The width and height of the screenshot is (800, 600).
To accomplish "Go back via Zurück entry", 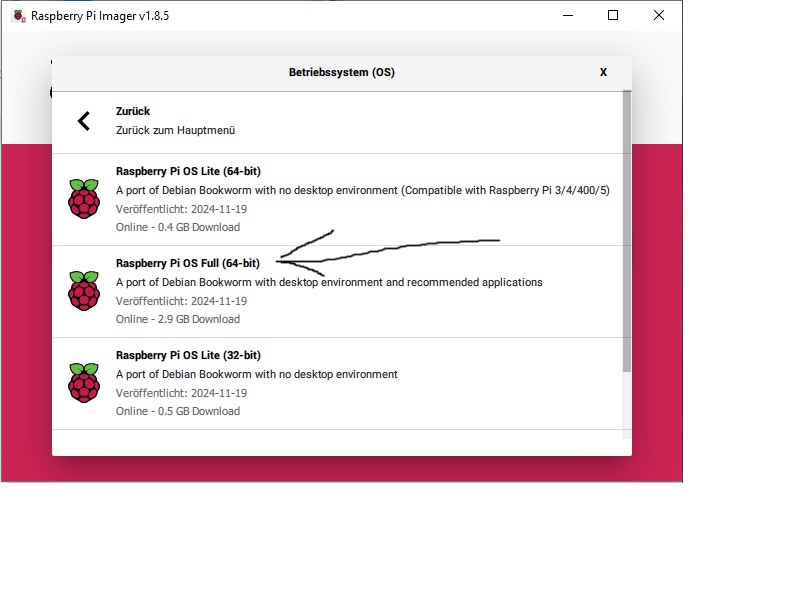I will click(337, 122).
